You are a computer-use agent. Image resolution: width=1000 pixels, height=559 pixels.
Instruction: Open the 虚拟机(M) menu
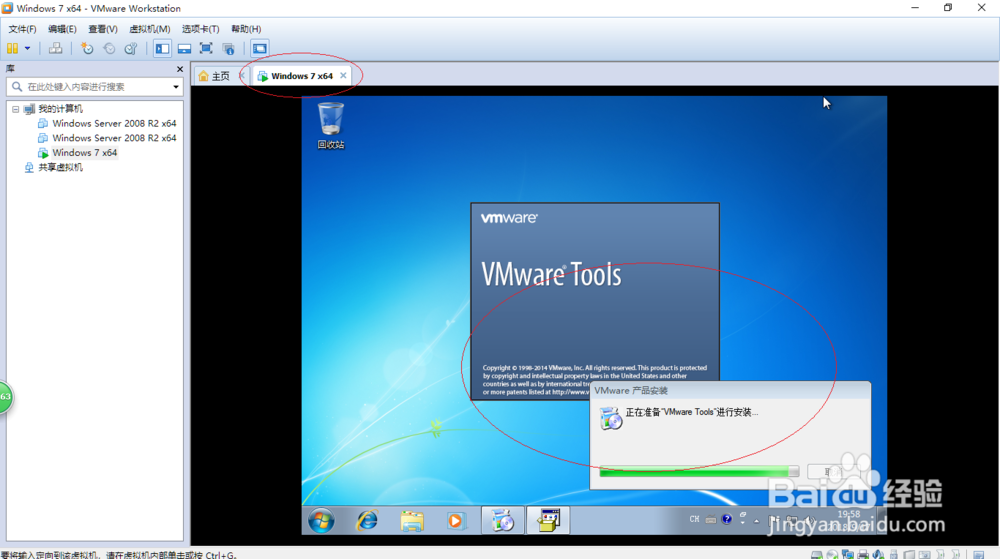[149, 29]
